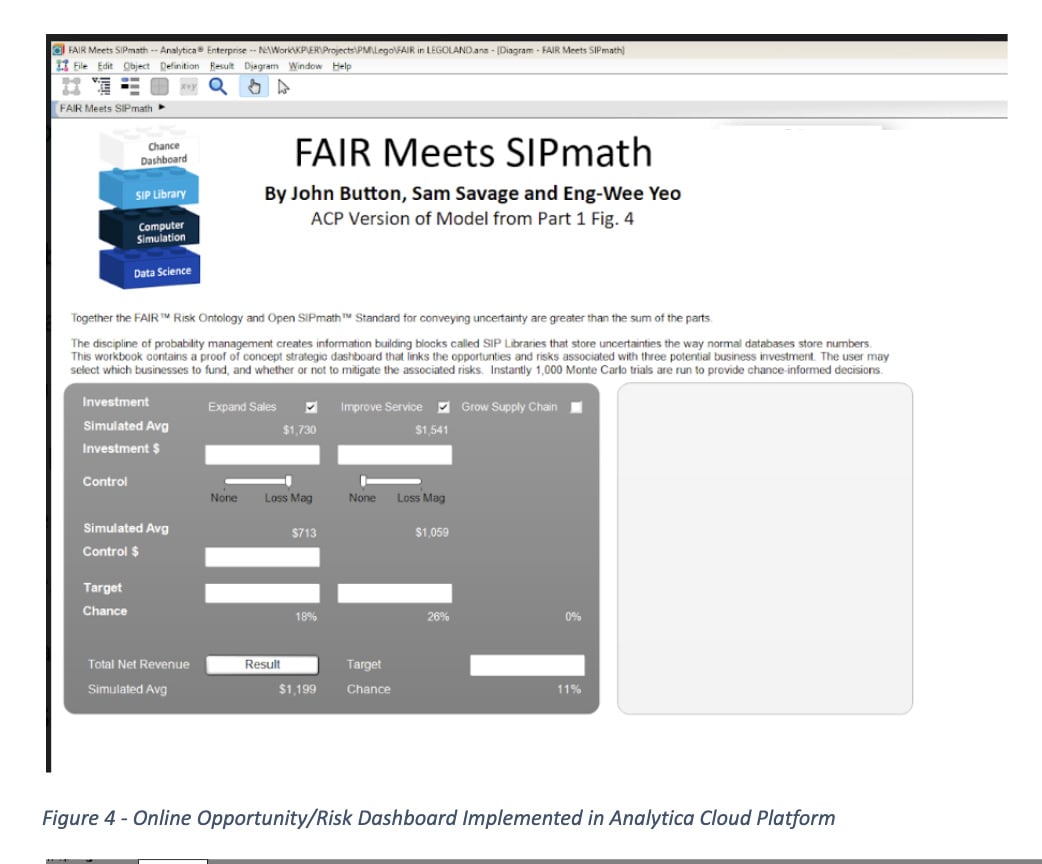1042x864 pixels.
Task: Open the Diagram menu
Action: click(x=261, y=66)
